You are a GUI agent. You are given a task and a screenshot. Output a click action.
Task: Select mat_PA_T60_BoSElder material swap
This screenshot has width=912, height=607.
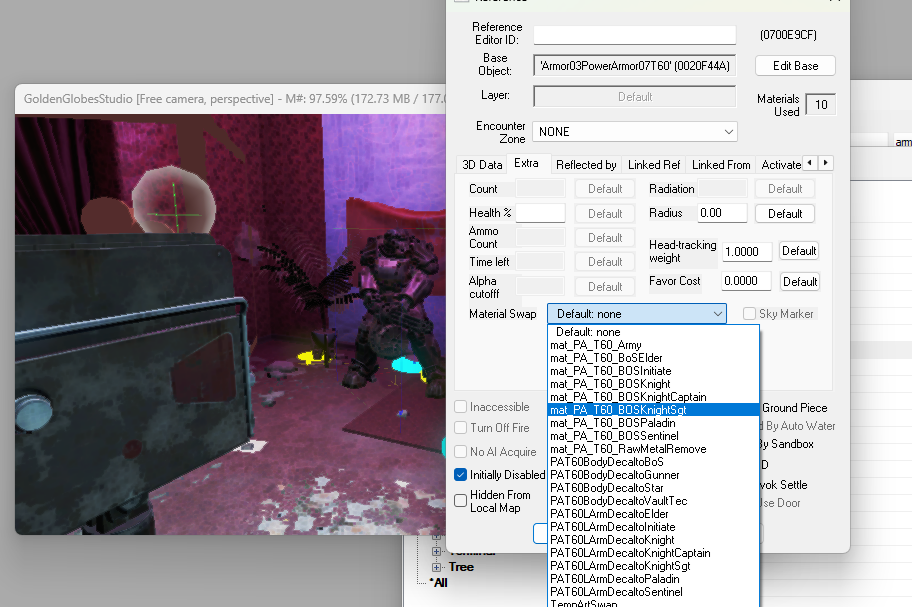click(654, 358)
